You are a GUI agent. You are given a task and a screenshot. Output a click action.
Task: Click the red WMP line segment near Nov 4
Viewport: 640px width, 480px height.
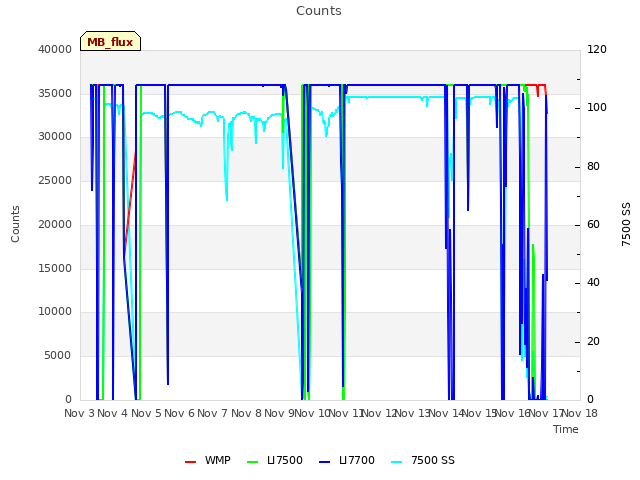tap(130, 204)
